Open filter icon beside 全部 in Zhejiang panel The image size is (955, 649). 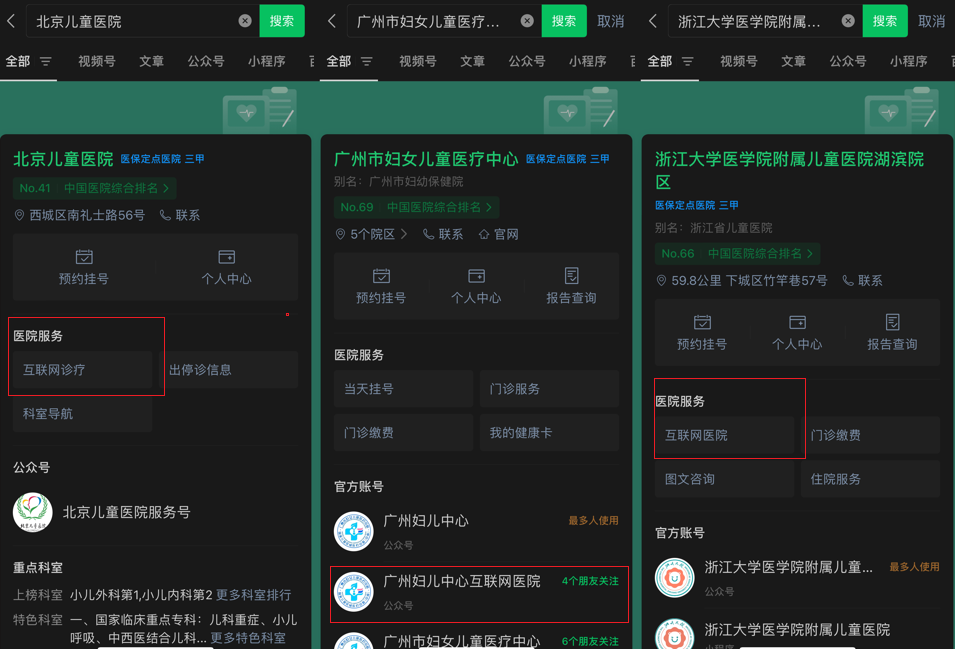click(688, 61)
